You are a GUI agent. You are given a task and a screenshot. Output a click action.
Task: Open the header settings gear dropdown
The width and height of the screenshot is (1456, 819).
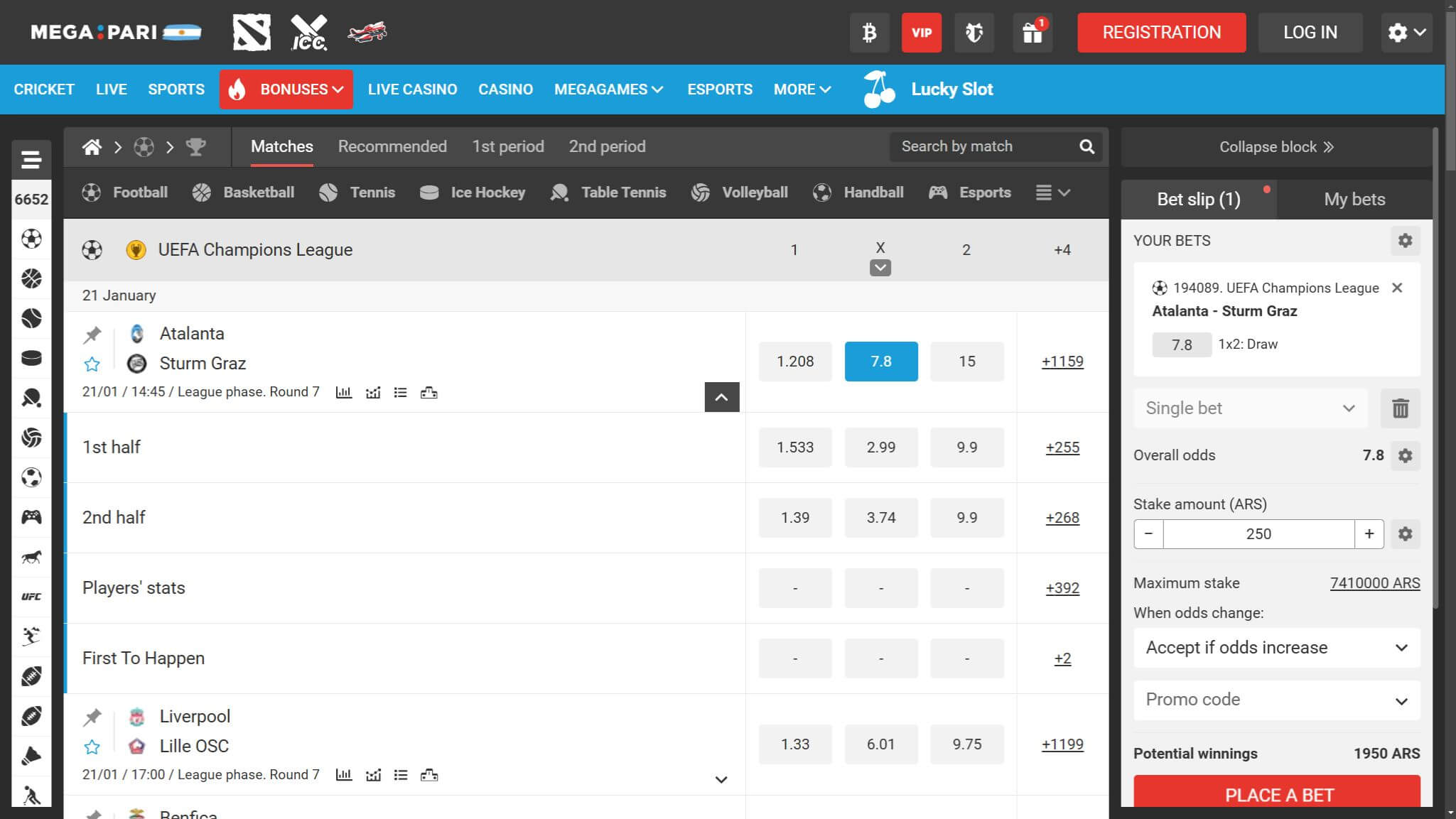coord(1406,33)
